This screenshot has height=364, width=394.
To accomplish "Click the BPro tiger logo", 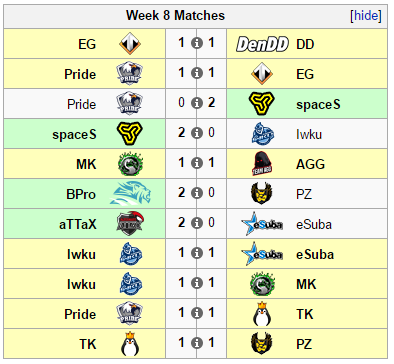I will [x=130, y=194].
